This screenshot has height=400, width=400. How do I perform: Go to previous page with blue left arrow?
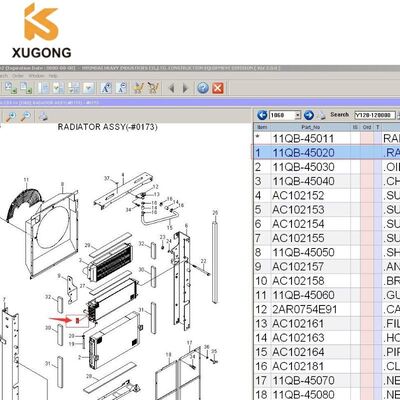click(x=262, y=115)
